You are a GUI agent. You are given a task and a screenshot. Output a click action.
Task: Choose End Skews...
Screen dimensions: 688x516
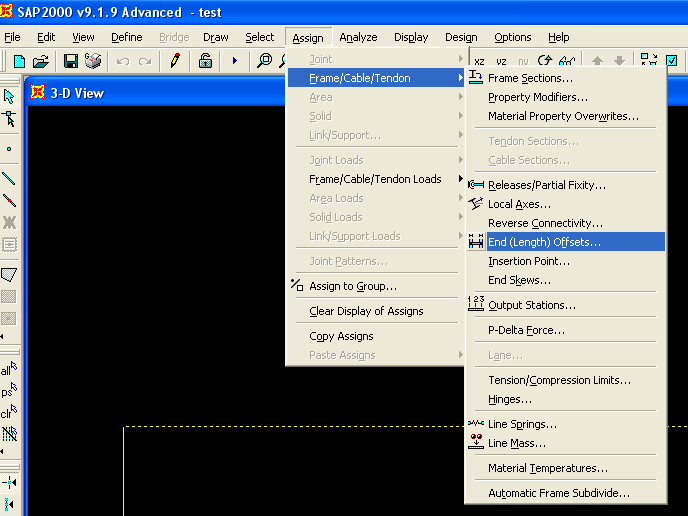566,280
